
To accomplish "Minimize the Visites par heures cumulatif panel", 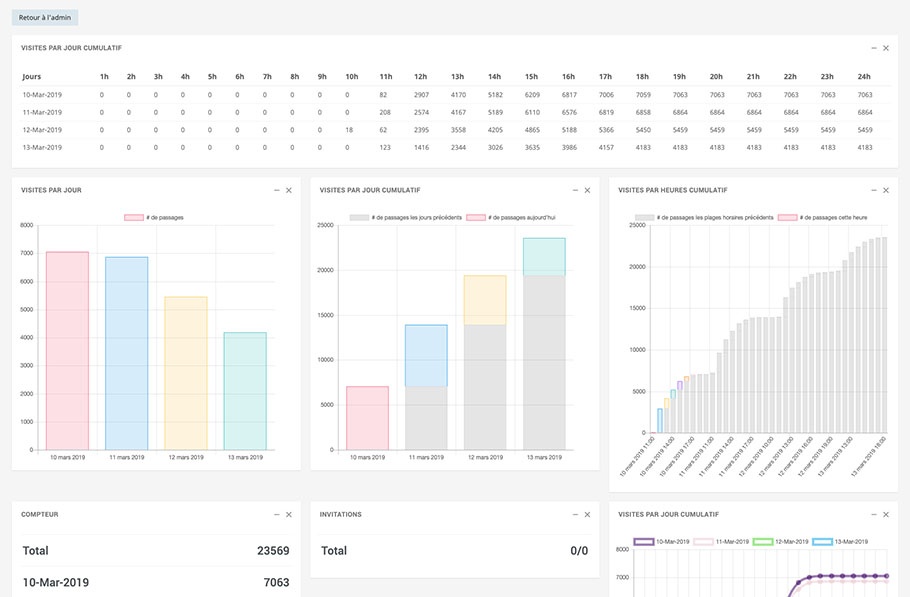I will point(874,190).
